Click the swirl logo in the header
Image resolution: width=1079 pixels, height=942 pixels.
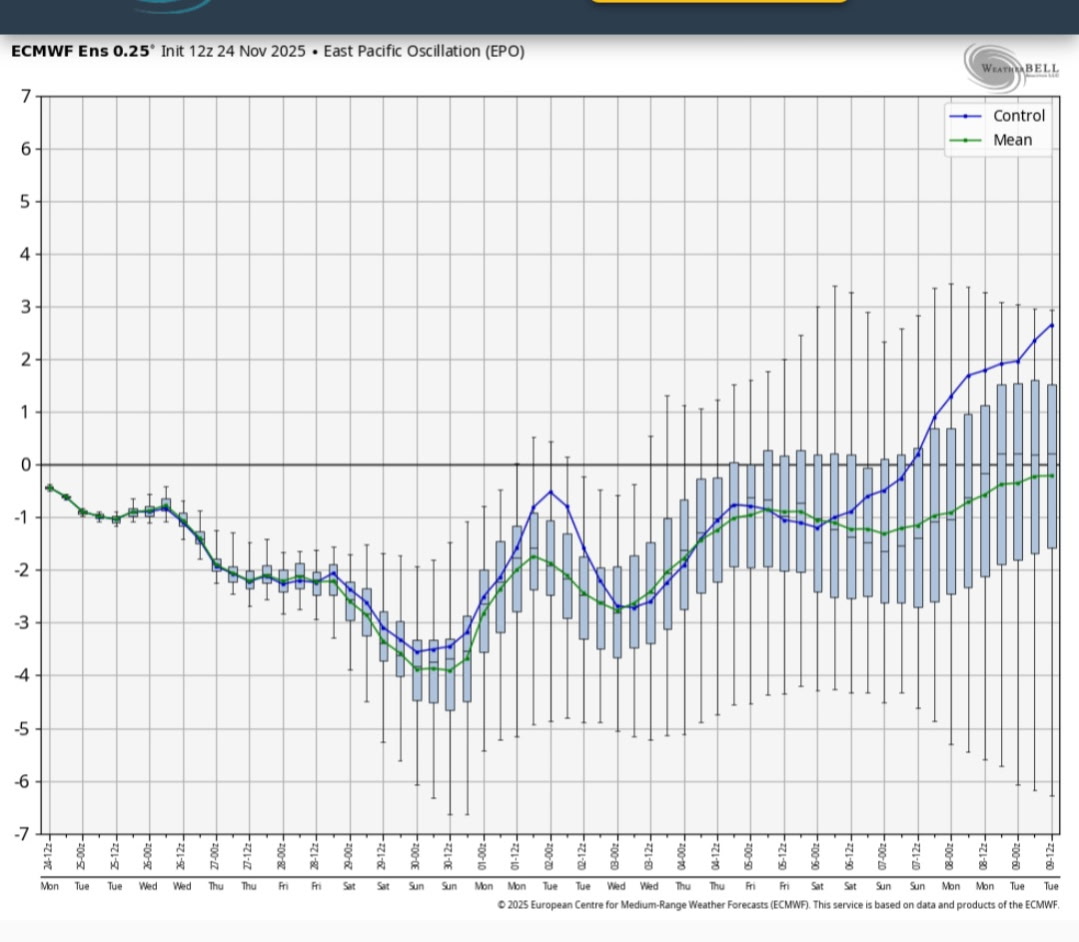170,5
